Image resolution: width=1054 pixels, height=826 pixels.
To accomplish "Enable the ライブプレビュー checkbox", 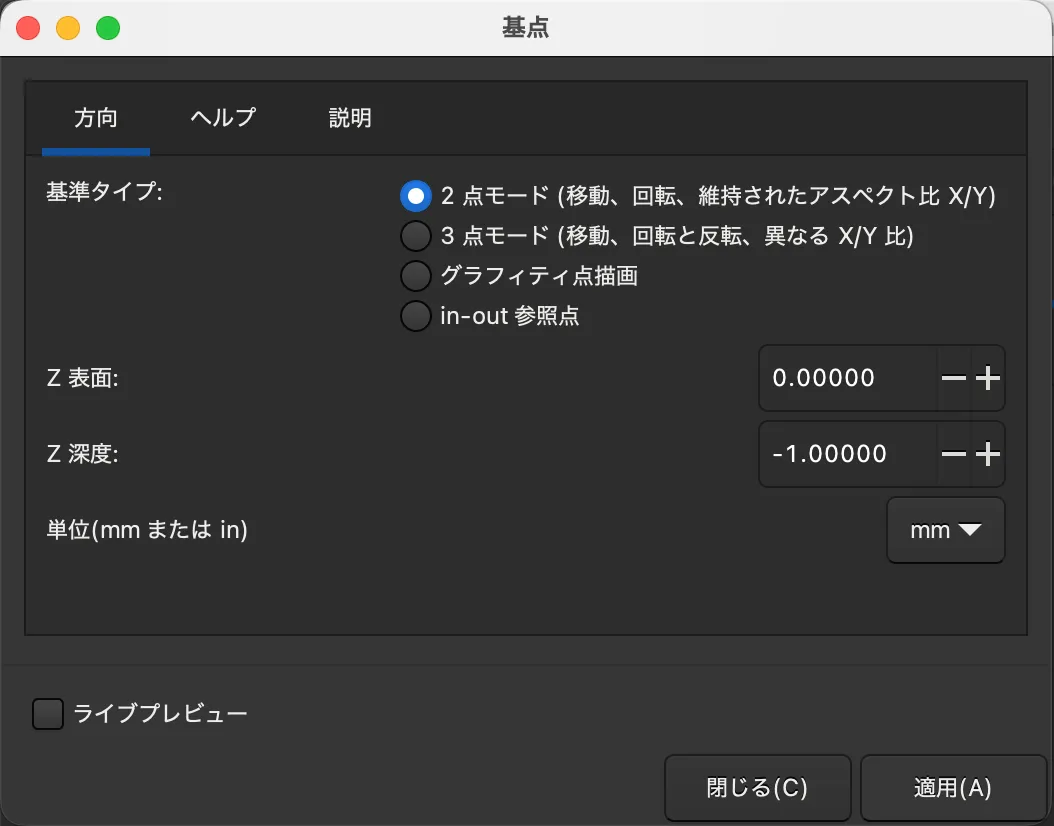I will (x=47, y=713).
